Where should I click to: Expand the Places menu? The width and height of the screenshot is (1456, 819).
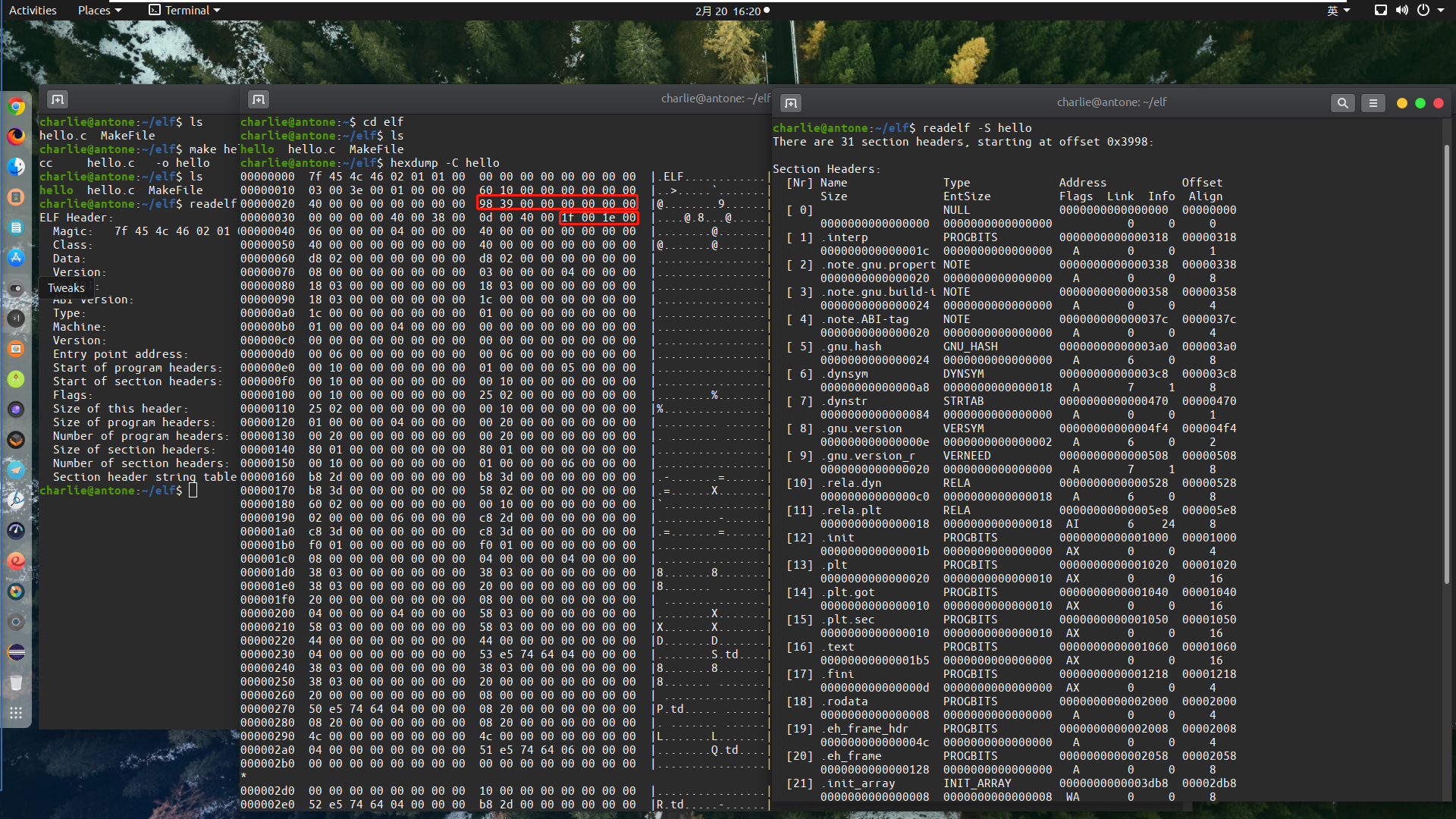pyautogui.click(x=99, y=11)
